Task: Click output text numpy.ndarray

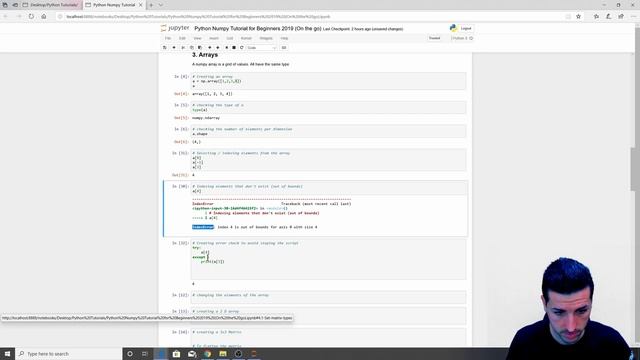Action: pyautogui.click(x=206, y=118)
